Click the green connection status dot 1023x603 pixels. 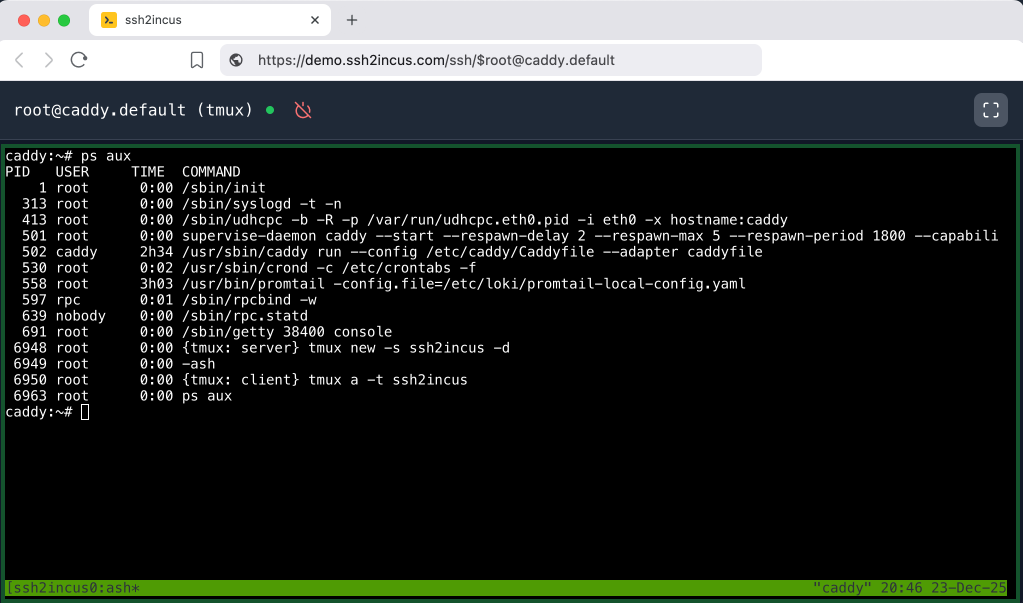[x=270, y=110]
